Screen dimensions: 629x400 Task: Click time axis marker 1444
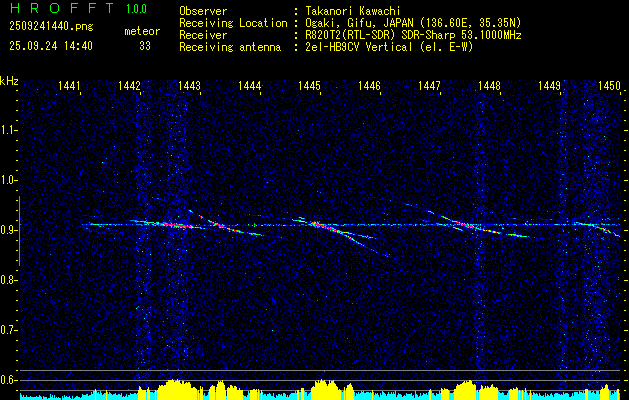(250, 86)
